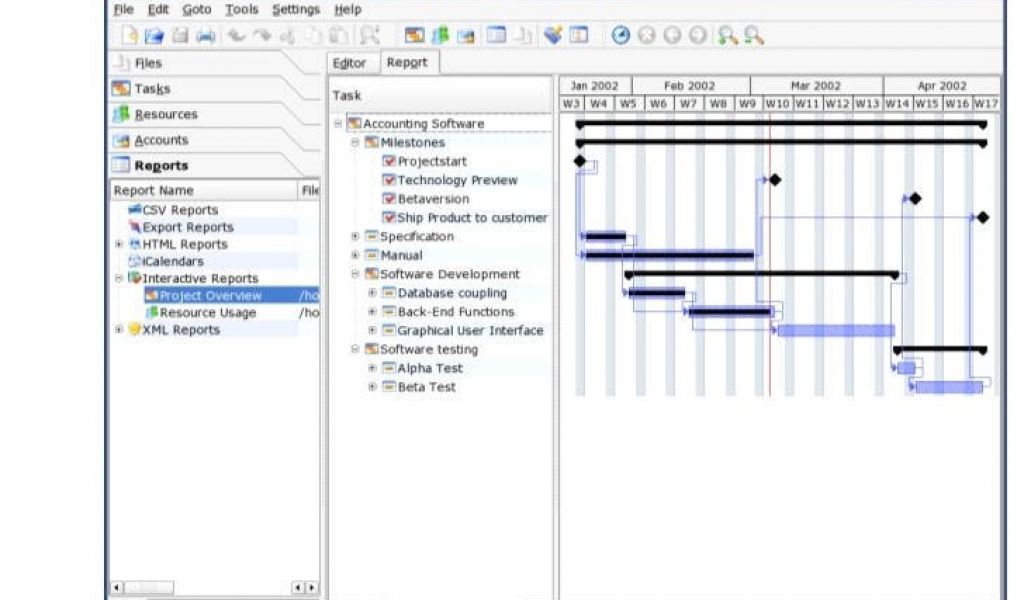Click the green resources icon in toolbar
This screenshot has width=1024, height=600.
click(x=440, y=35)
